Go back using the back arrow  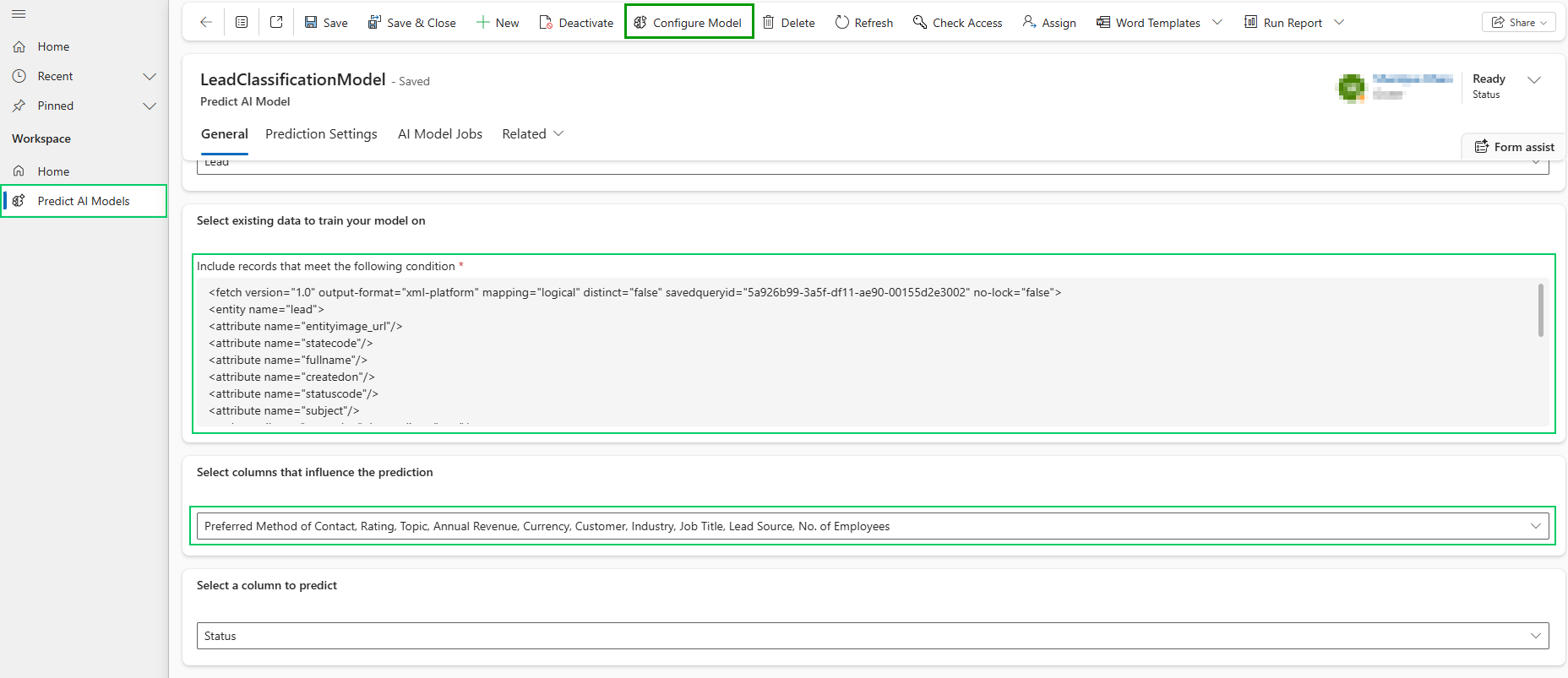205,23
